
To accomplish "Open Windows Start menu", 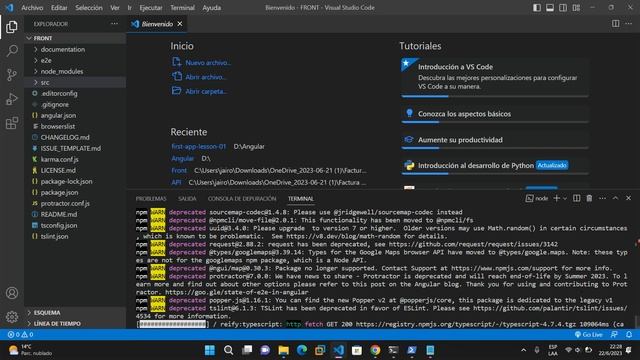I will (x=210, y=350).
